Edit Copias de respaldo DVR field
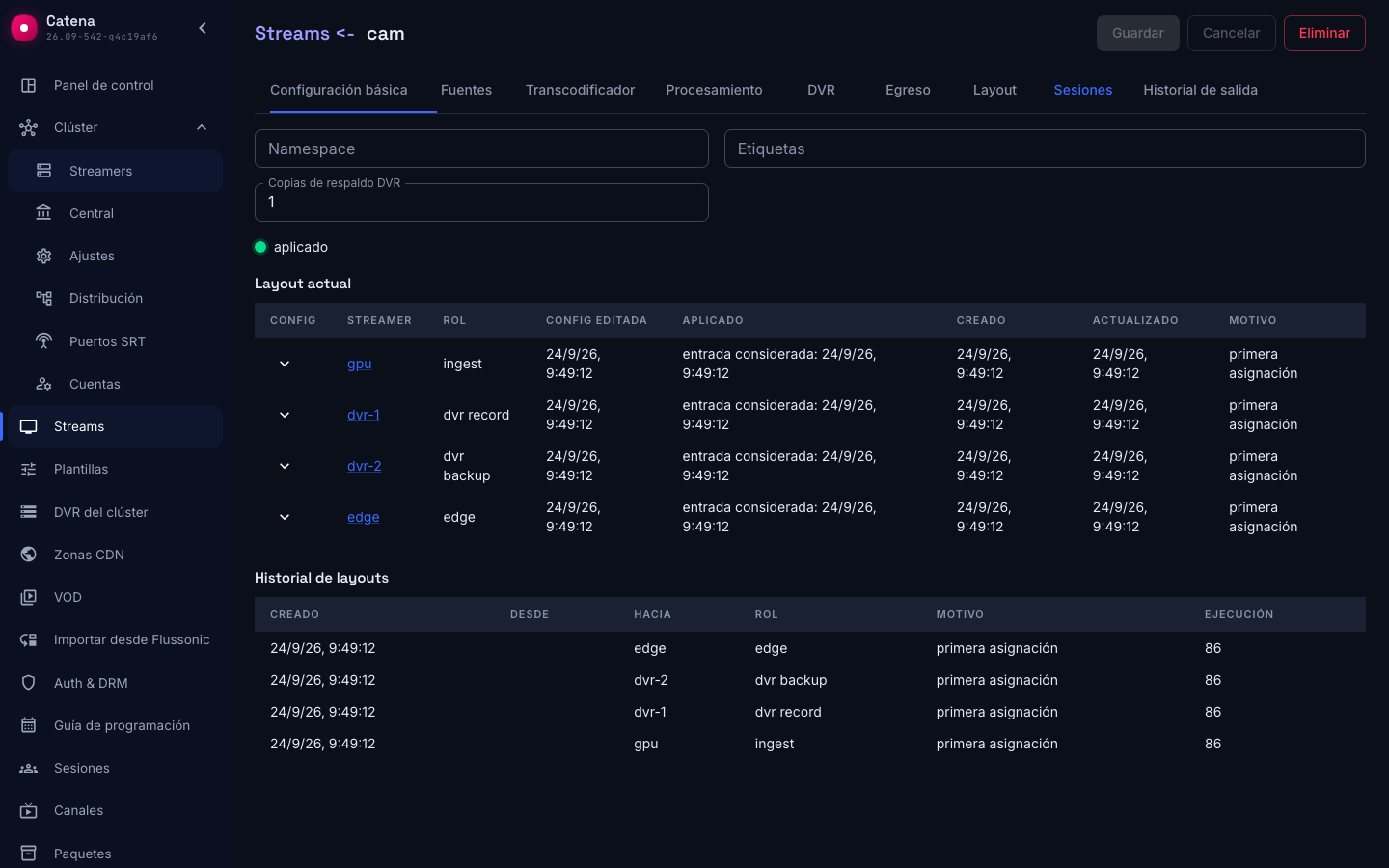Image resolution: width=1389 pixels, height=868 pixels. pos(481,203)
